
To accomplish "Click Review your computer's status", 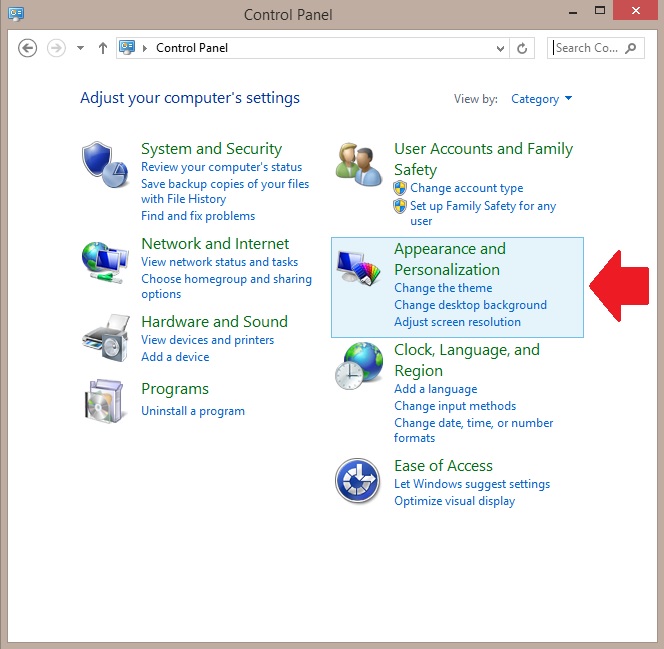I will pyautogui.click(x=221, y=167).
